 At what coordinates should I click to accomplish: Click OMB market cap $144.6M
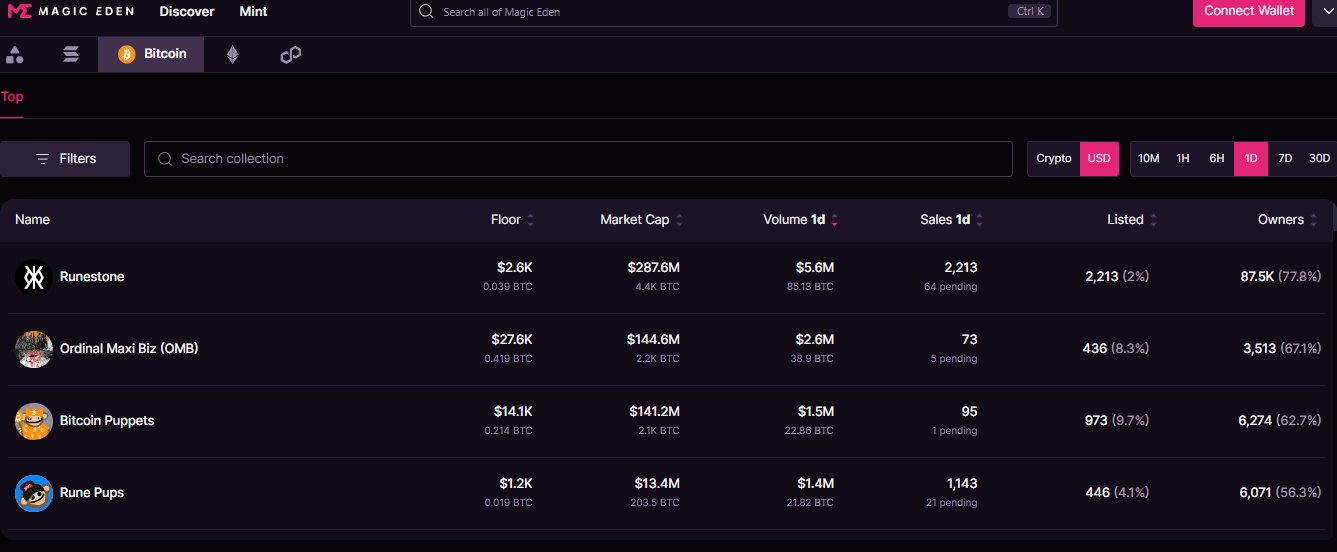[x=654, y=340]
